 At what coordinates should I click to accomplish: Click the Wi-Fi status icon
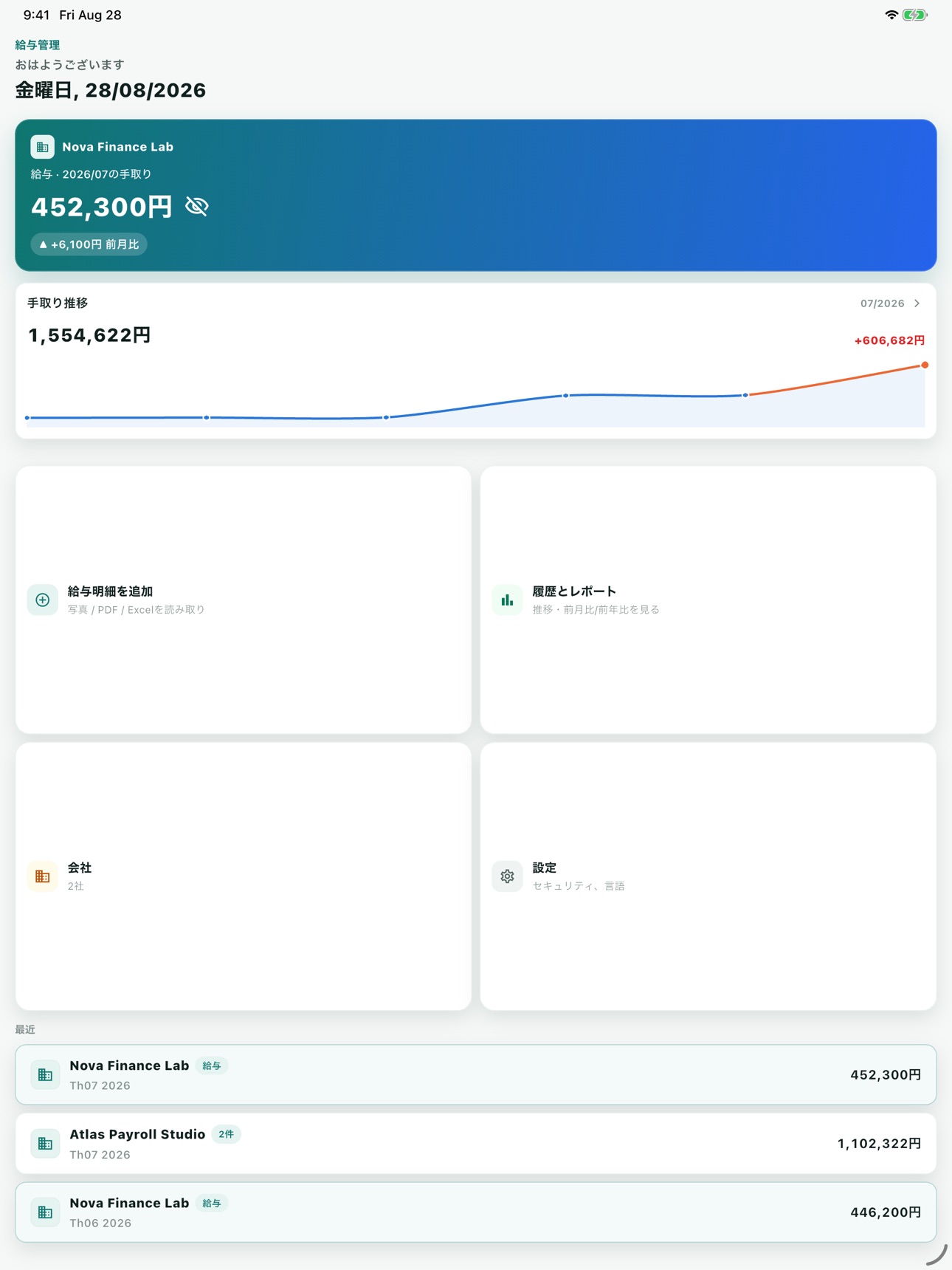click(x=891, y=15)
